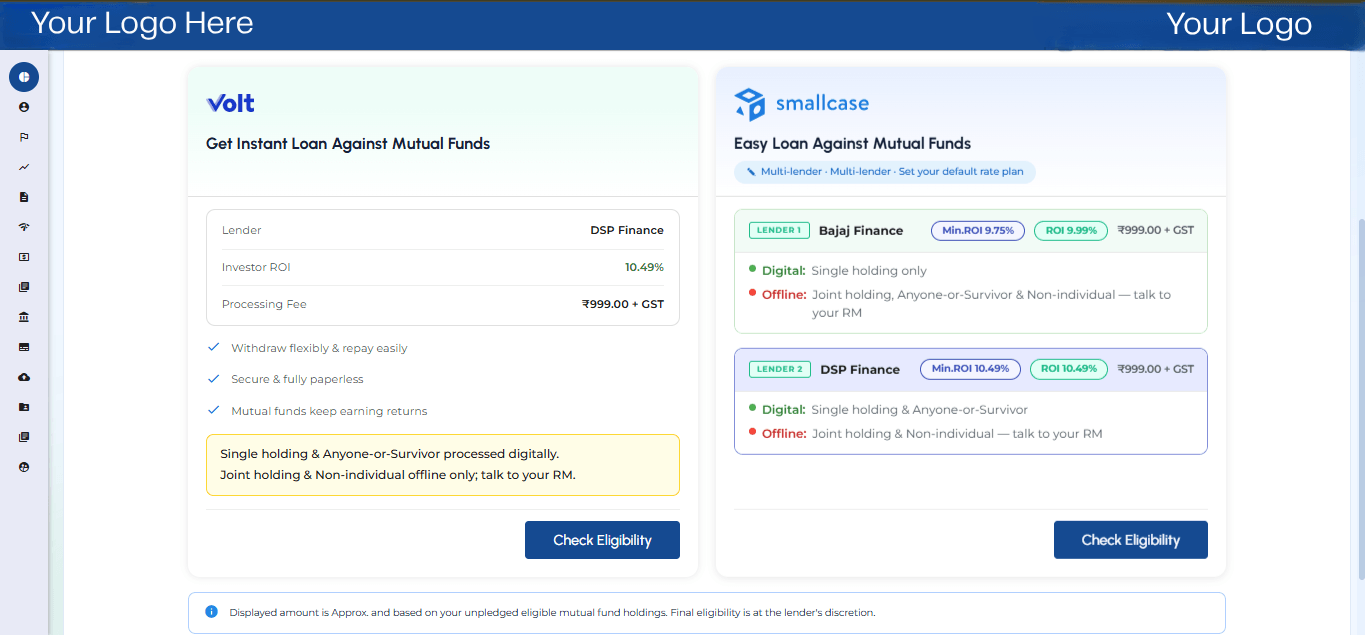The width and height of the screenshot is (1365, 635).
Task: Open the money bill sidebar icon
Action: coord(24,257)
